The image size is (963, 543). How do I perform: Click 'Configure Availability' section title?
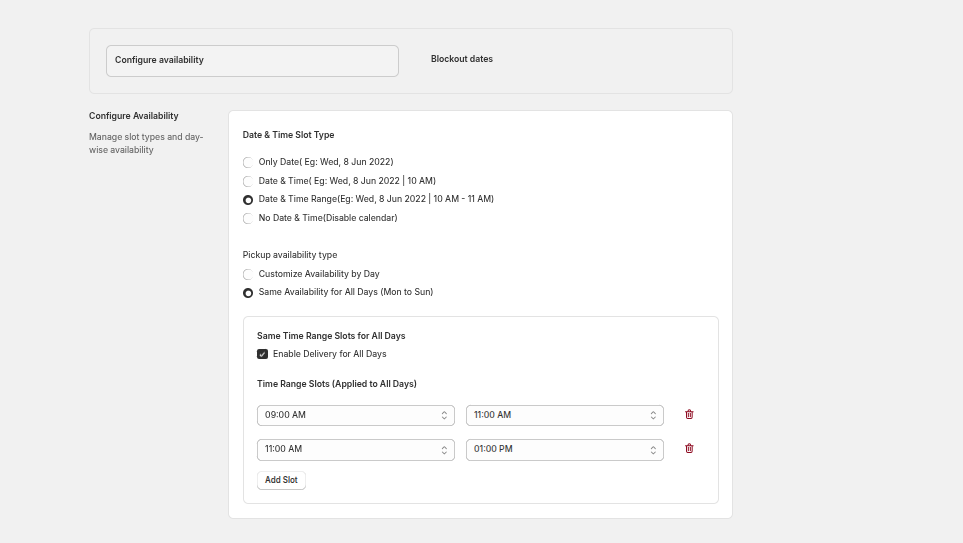tap(134, 115)
